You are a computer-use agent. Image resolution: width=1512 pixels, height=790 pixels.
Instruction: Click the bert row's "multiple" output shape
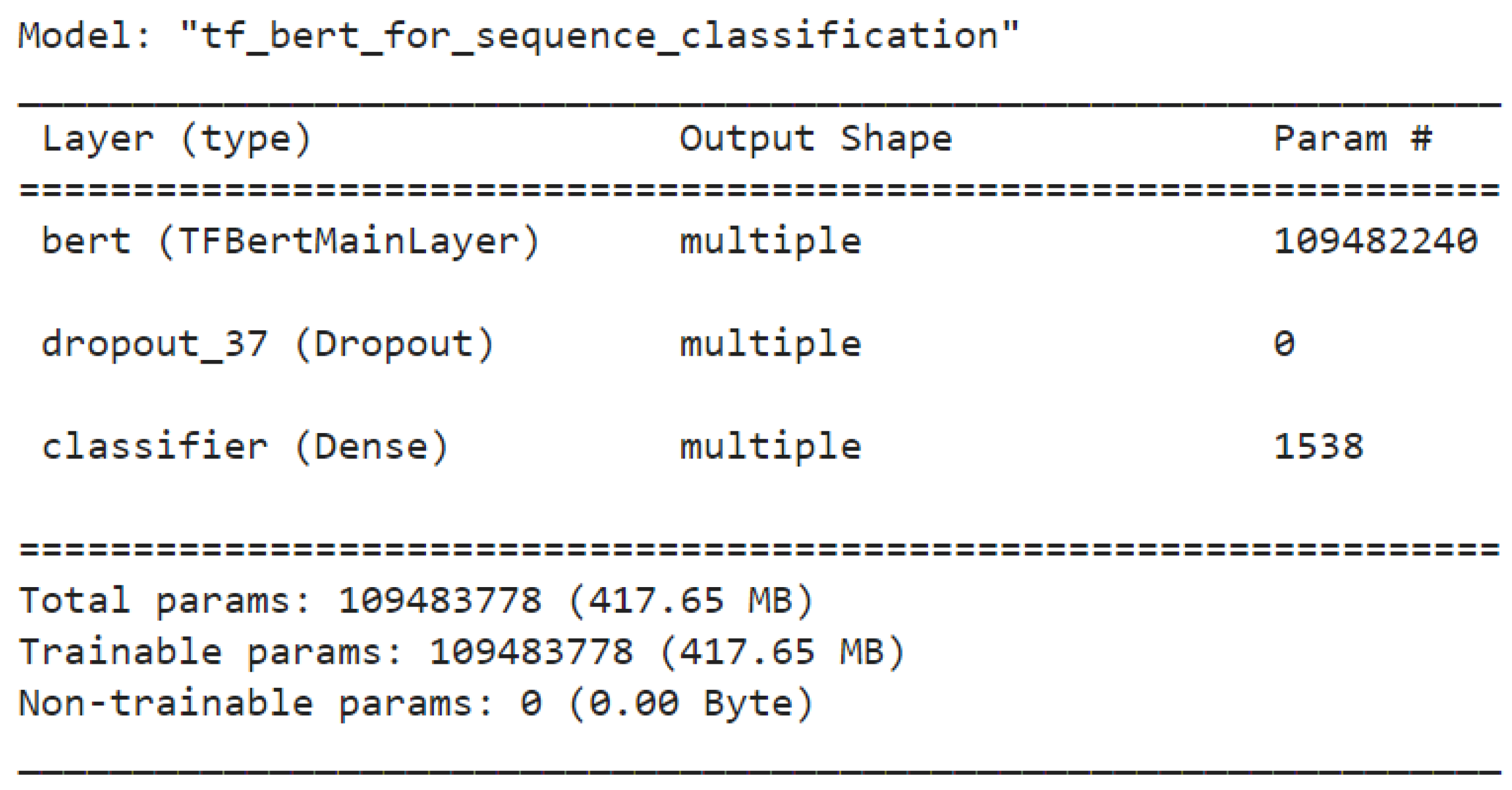771,242
